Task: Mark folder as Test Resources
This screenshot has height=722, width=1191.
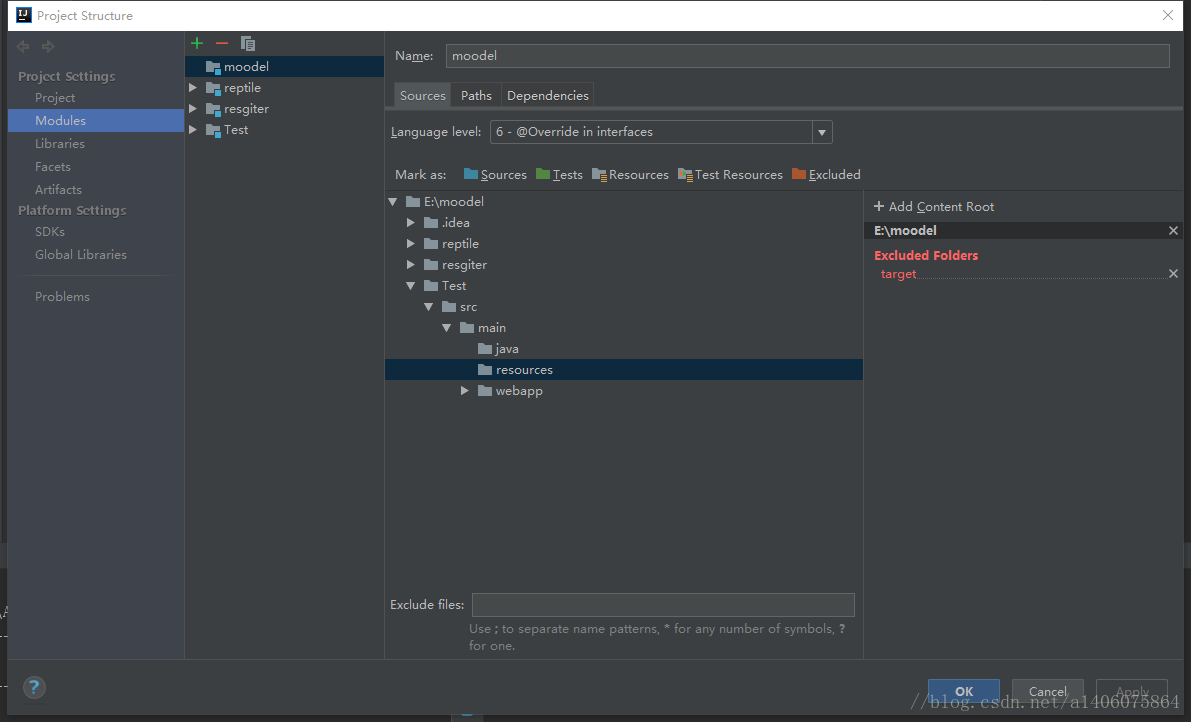Action: coord(730,175)
